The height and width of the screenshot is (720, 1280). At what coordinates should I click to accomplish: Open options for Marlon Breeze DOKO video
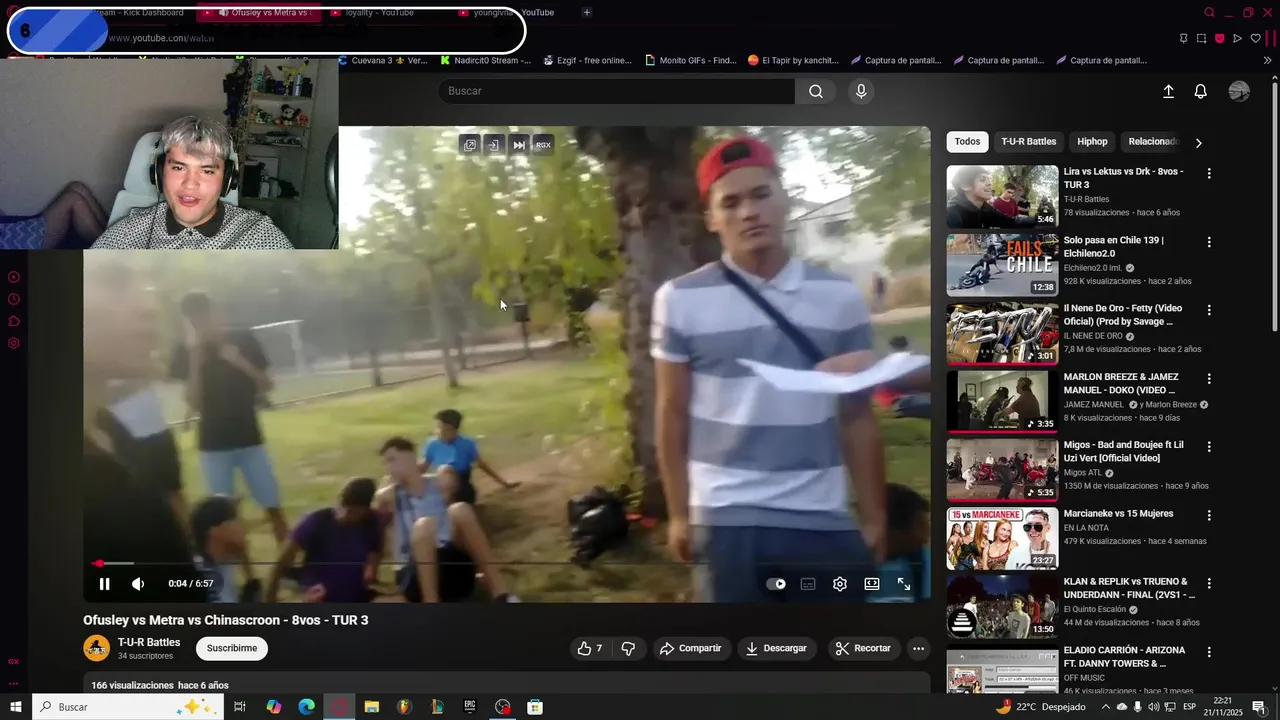pos(1209,379)
